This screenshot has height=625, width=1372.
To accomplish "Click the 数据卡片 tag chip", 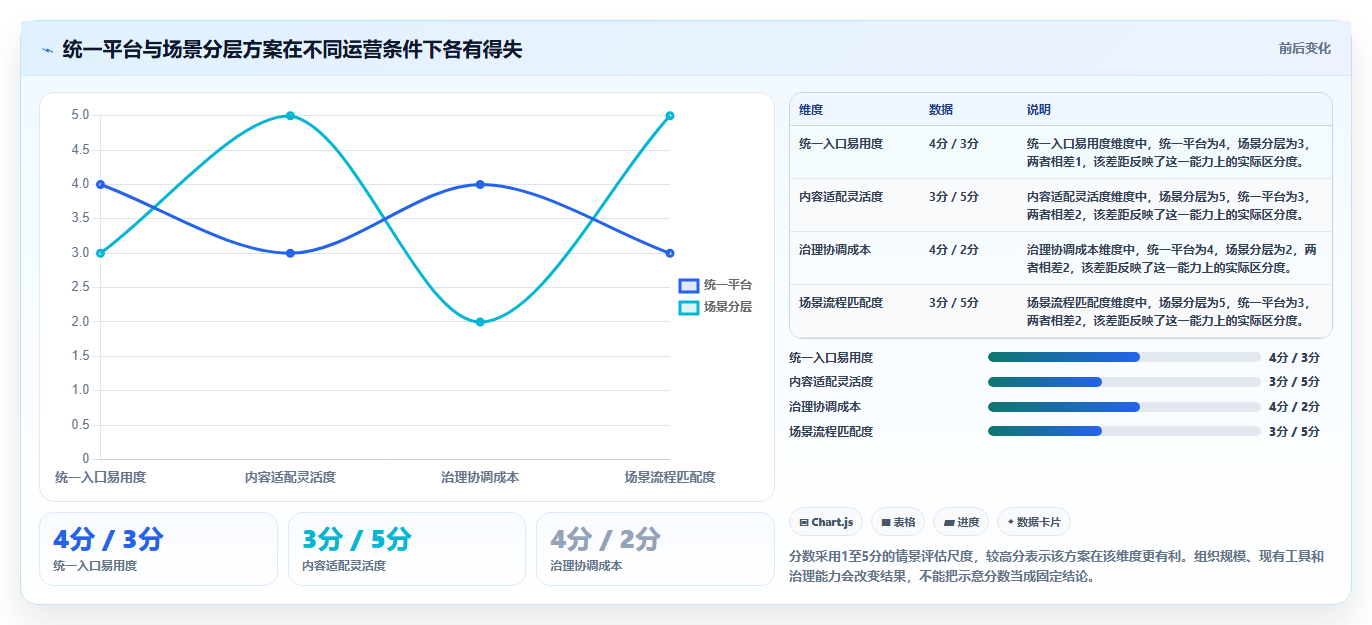I will [1034, 522].
